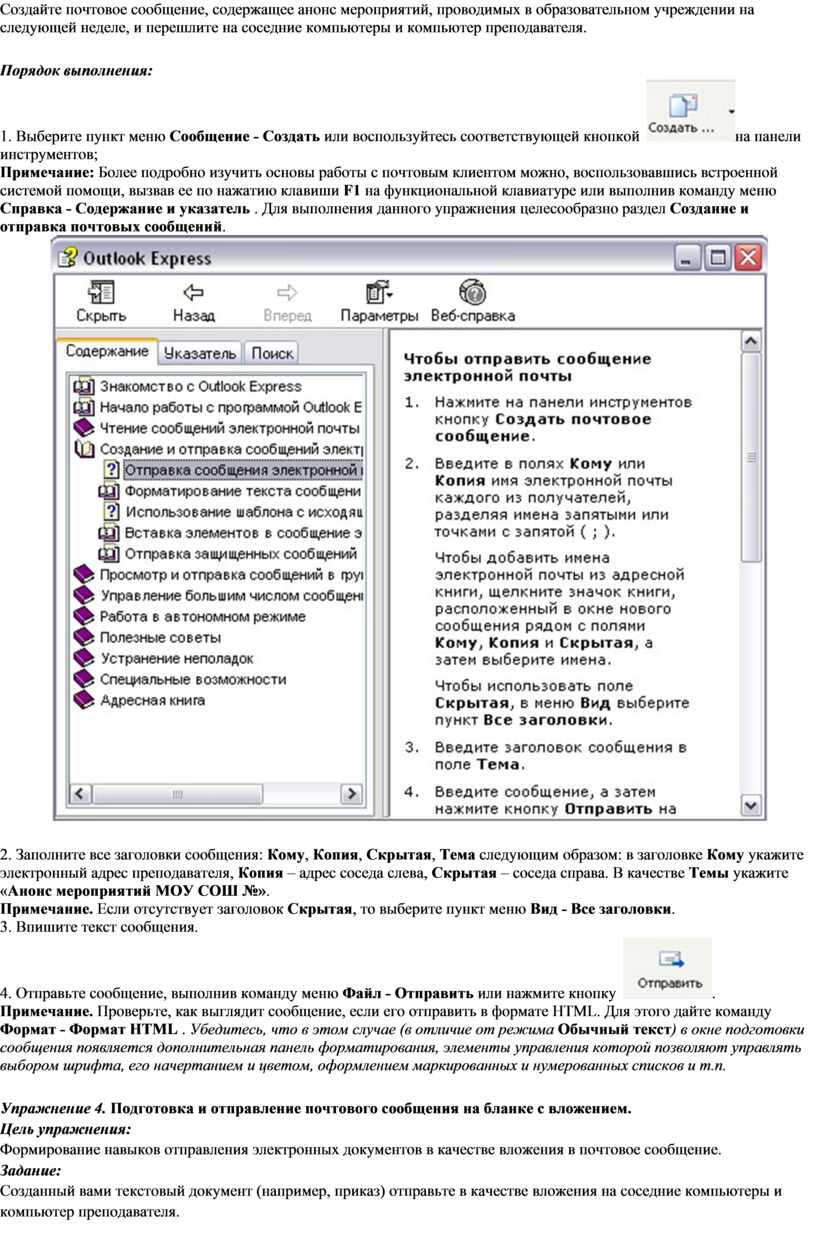Click the Упражнение 4. heading text
Viewport: 816px width, 1246px height.
pyautogui.click(x=52, y=1108)
